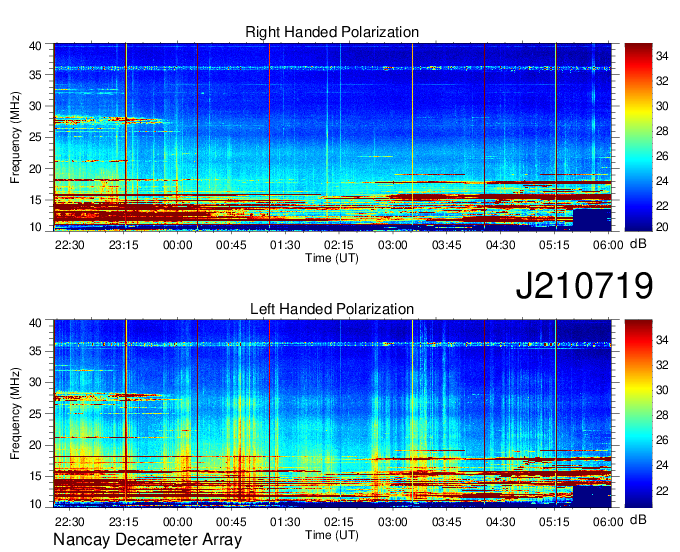Viewport: 680px width, 552px height.
Task: Click the J210719 observation label
Action: click(584, 286)
